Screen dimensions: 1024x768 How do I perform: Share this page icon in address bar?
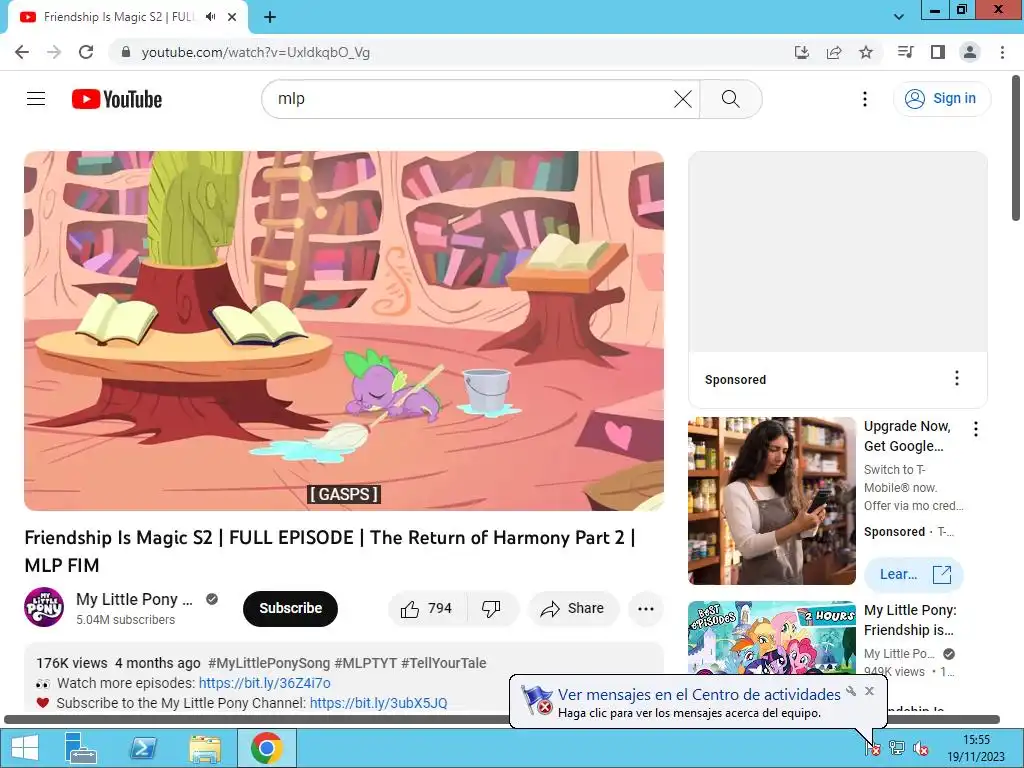(x=834, y=52)
